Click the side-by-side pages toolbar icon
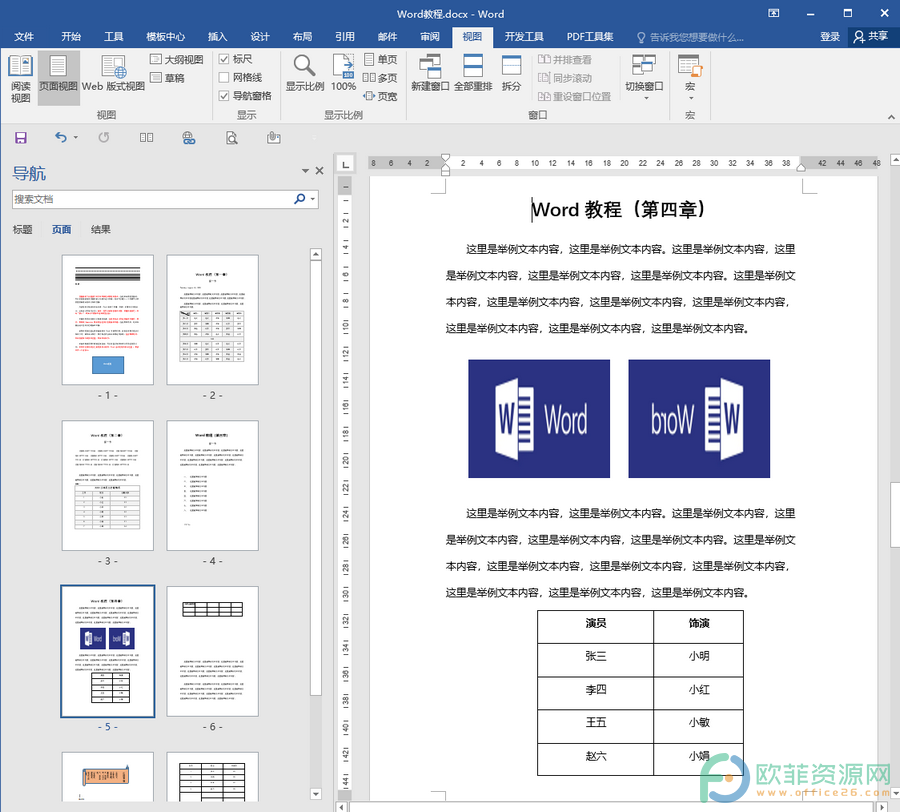 146,138
